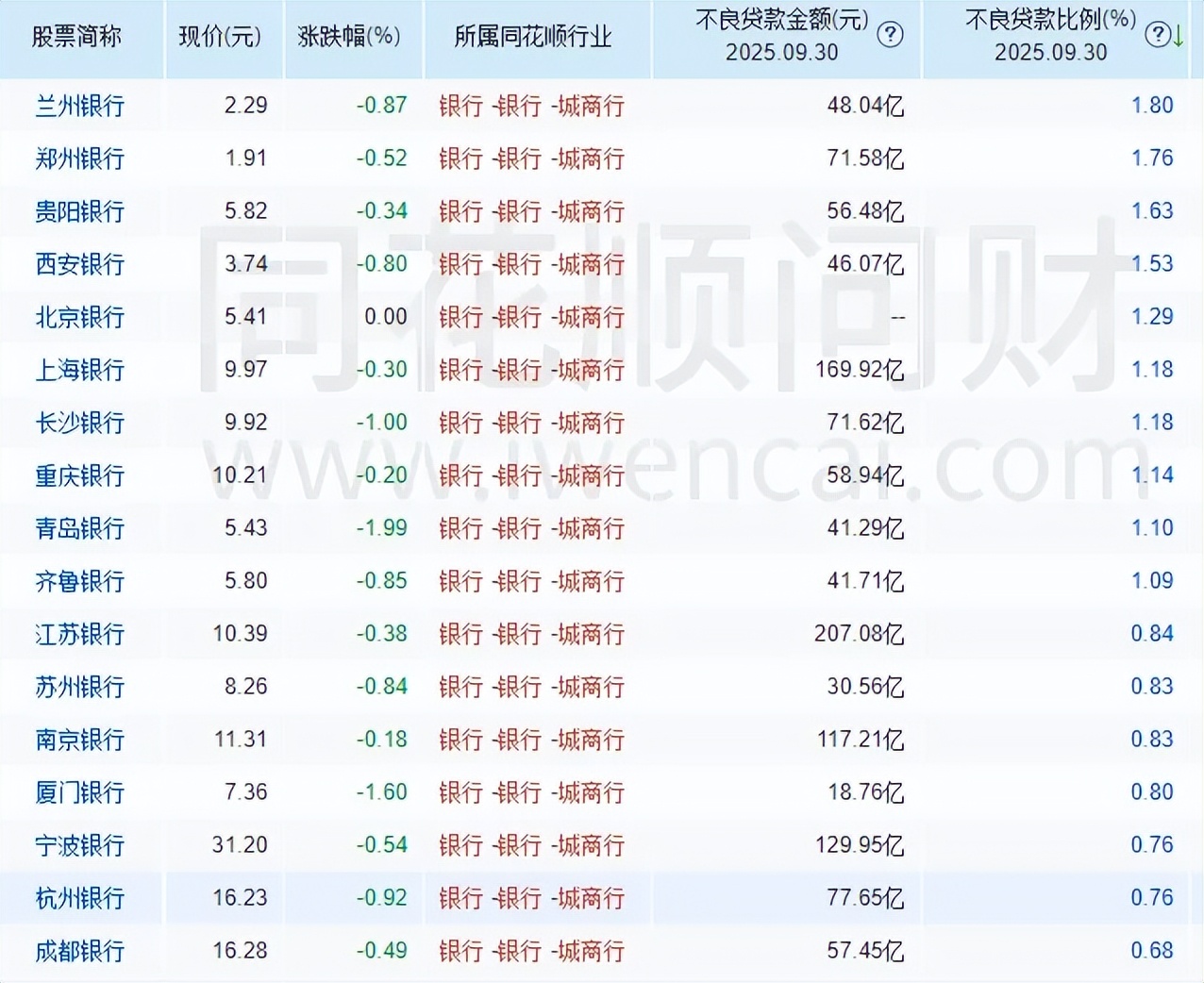Screen dimensions: 1204x983
Task: Open the 江苏银行 stock link
Action: 80,634
